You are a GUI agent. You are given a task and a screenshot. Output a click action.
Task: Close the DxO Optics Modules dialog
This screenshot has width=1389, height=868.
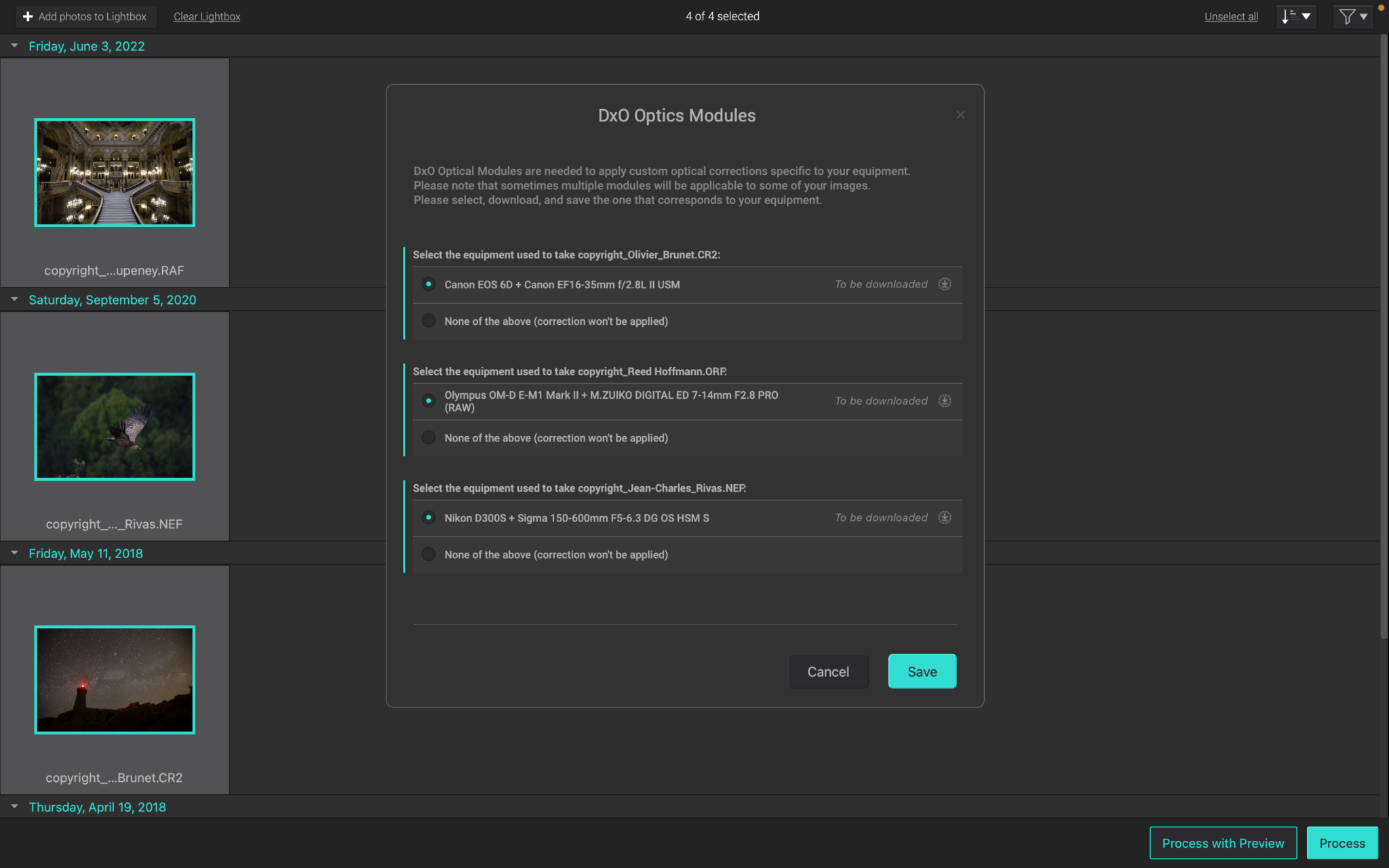[960, 115]
